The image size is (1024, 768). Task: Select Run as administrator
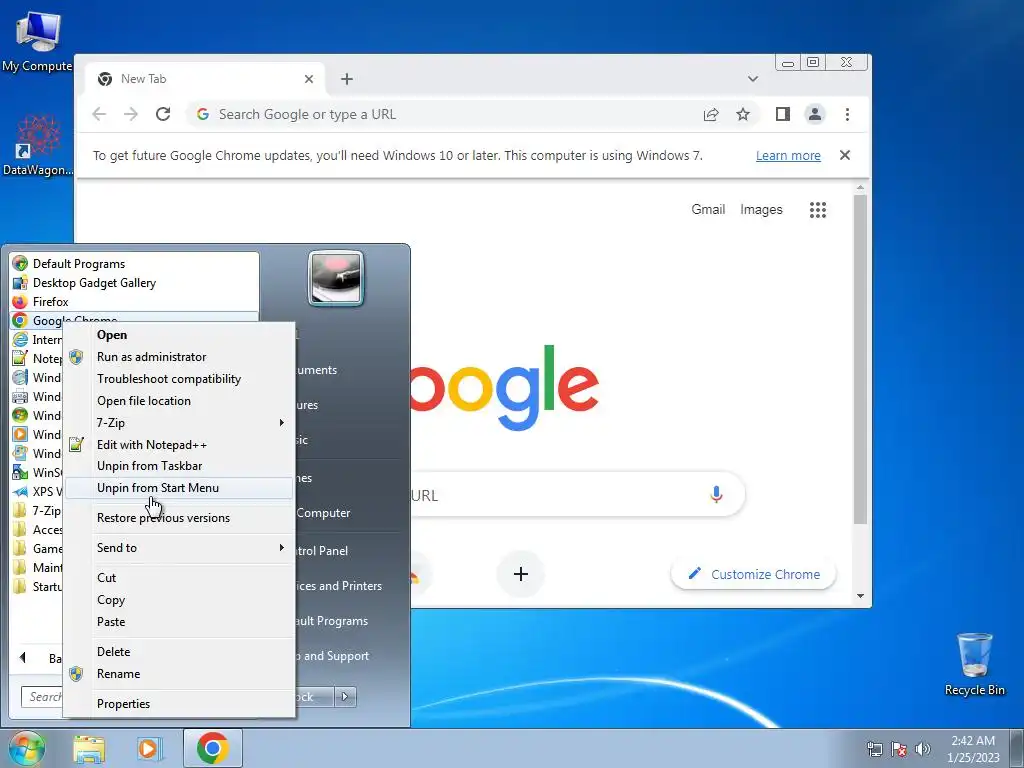(180, 357)
